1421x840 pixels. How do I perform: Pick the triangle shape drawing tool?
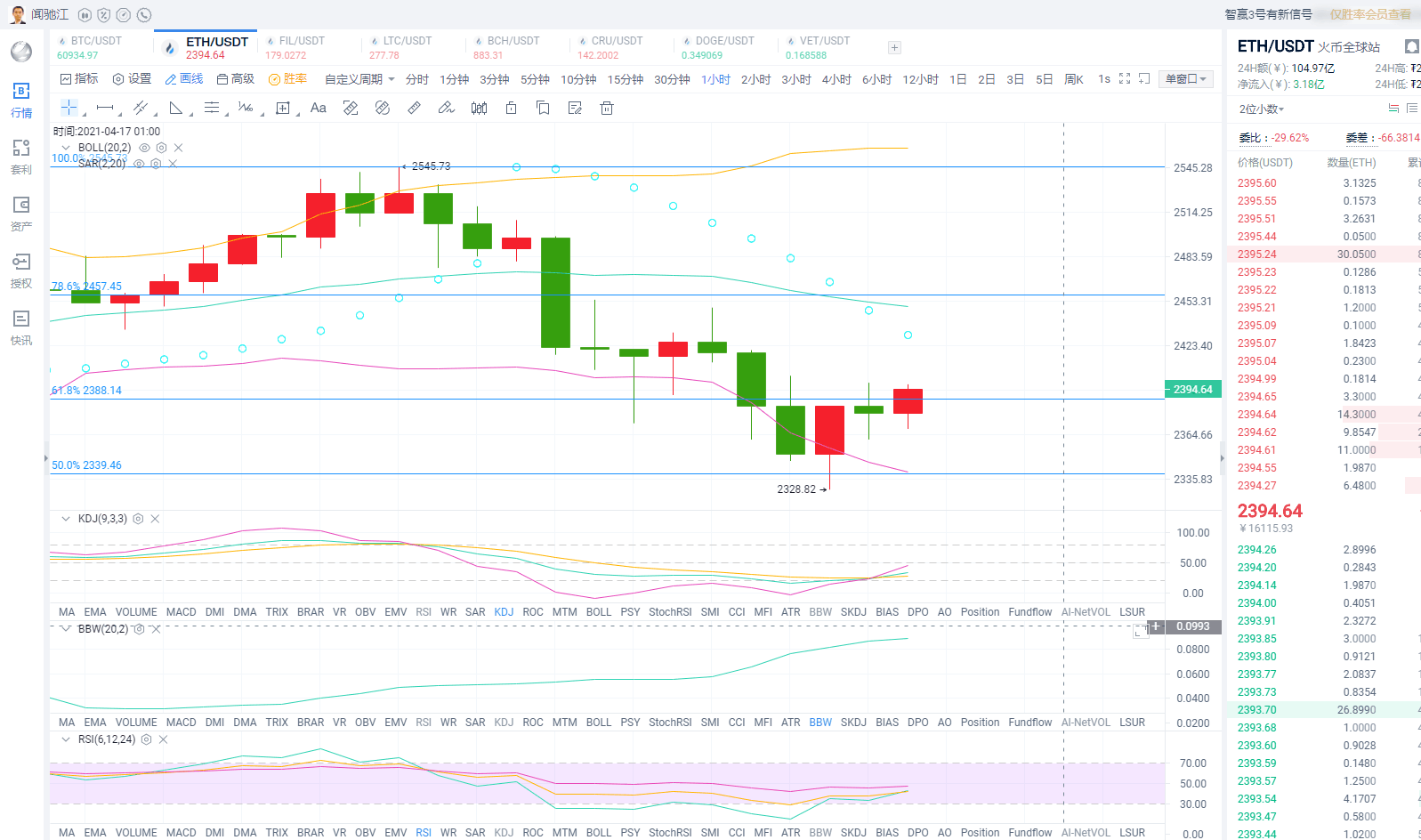point(176,108)
